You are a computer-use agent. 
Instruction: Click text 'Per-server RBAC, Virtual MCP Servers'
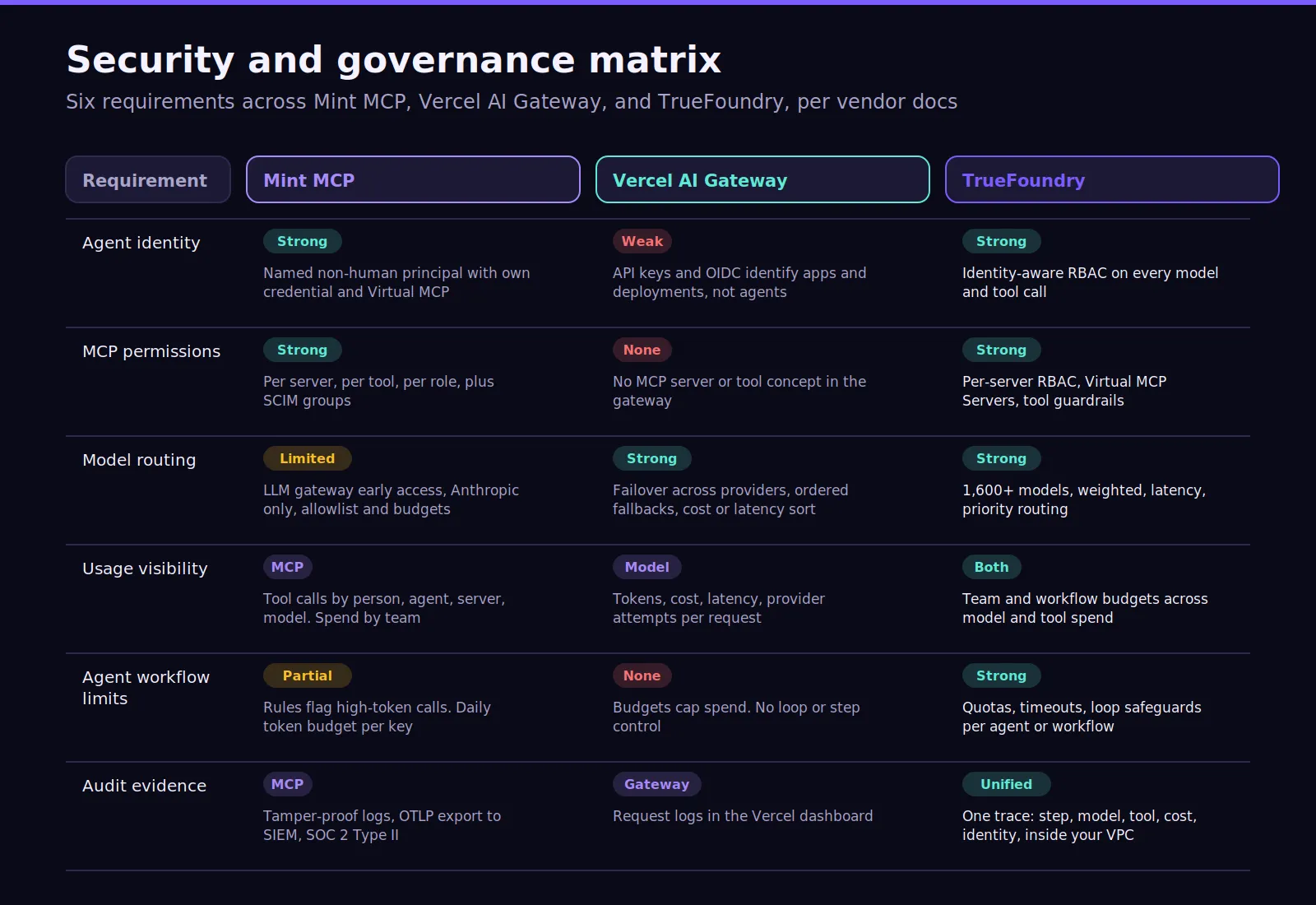tap(1064, 391)
